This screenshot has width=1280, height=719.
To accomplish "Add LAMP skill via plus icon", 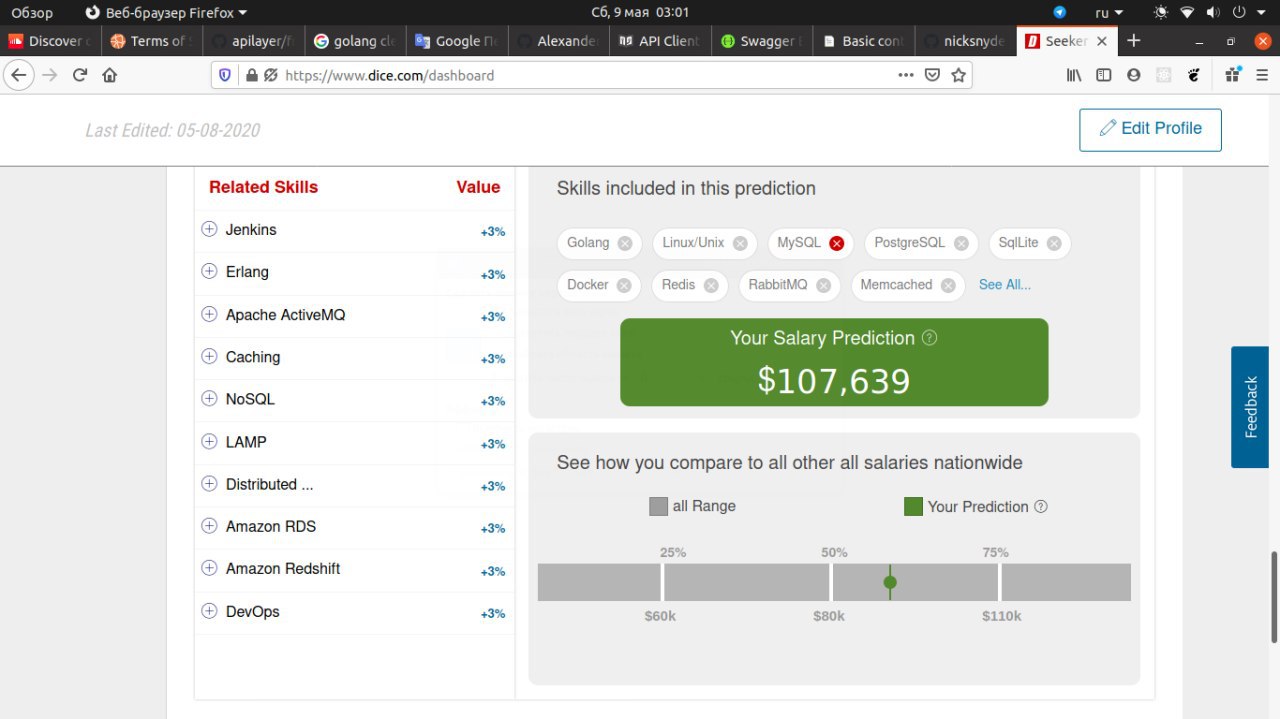I will point(209,441).
